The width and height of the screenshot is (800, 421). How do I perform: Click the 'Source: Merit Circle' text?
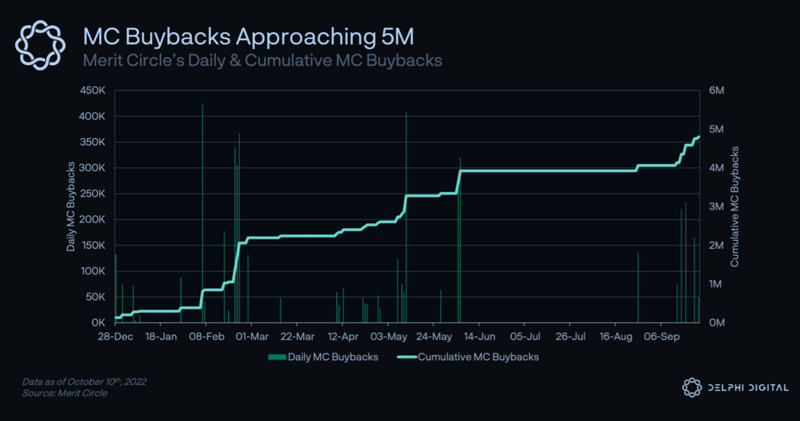pyautogui.click(x=64, y=393)
